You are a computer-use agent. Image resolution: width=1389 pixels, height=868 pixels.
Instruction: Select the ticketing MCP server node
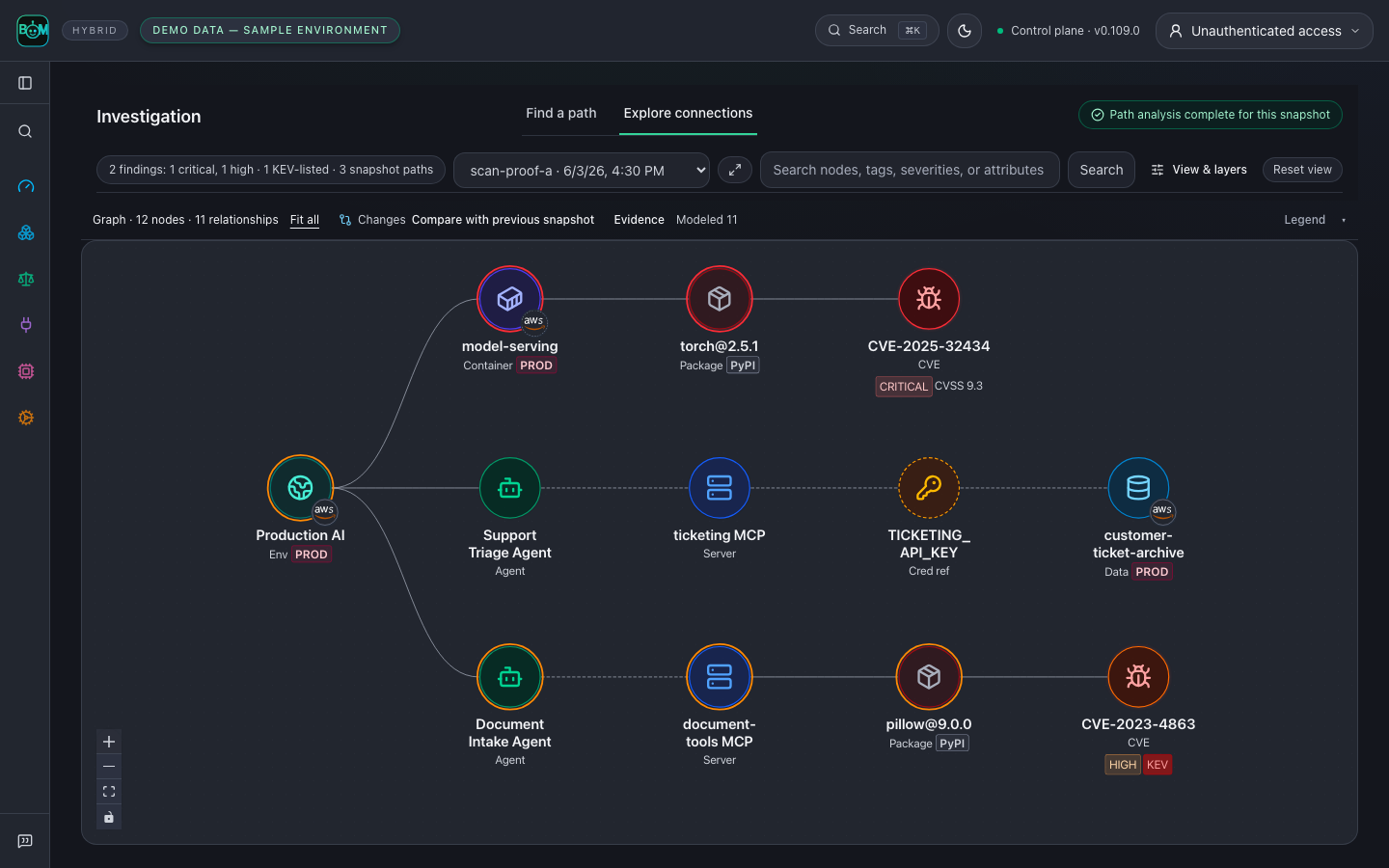[x=720, y=488]
